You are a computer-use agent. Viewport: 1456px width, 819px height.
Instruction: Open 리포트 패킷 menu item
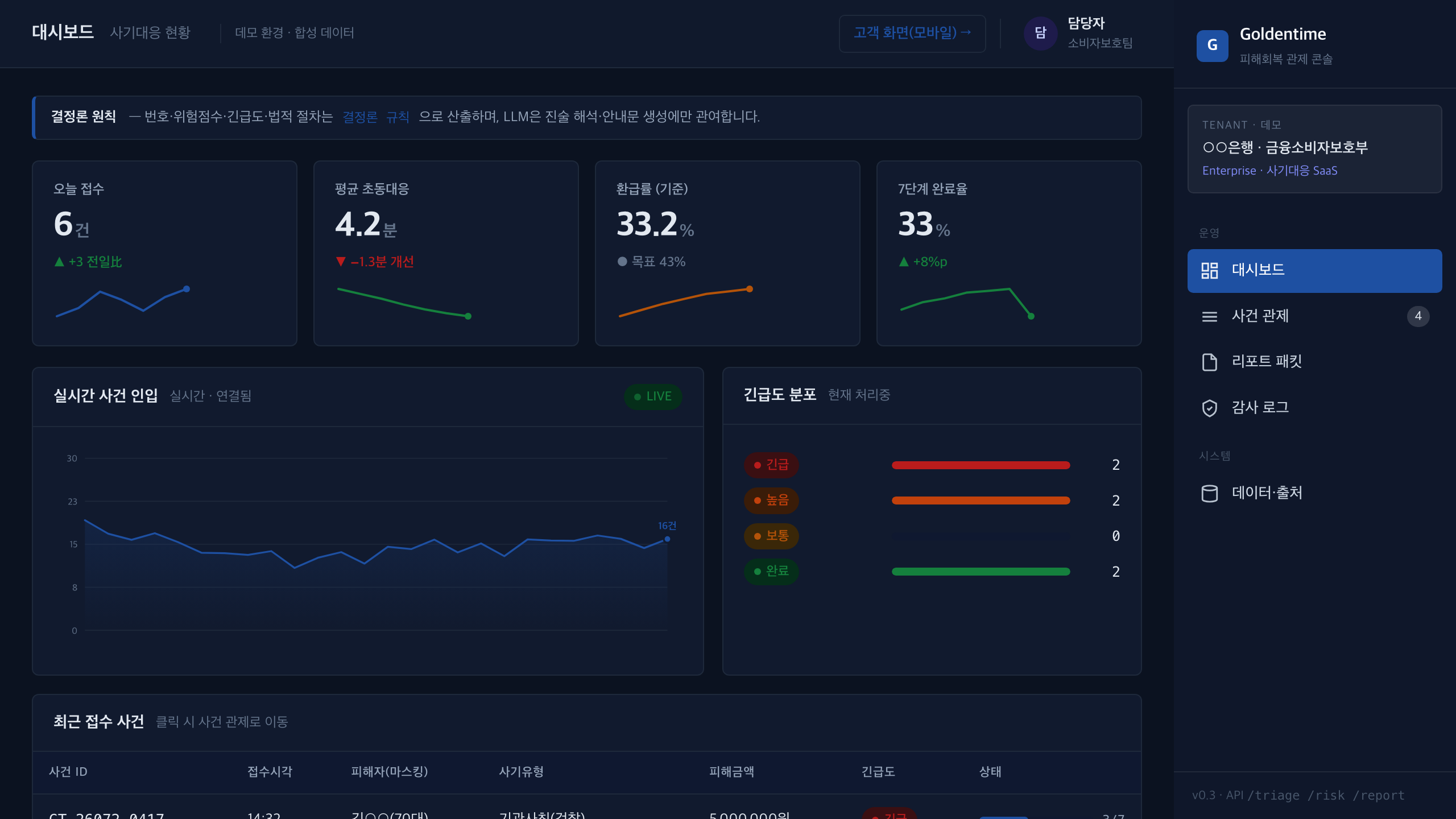pos(1314,362)
